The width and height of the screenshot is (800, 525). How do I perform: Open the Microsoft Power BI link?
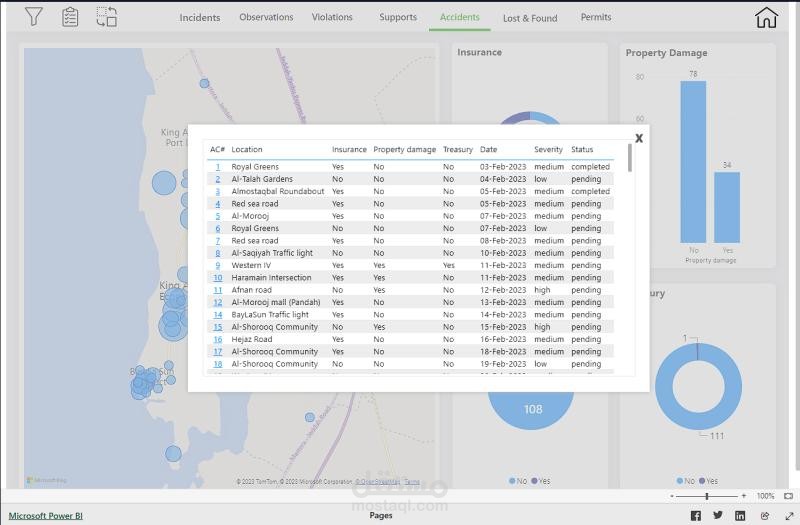point(45,516)
